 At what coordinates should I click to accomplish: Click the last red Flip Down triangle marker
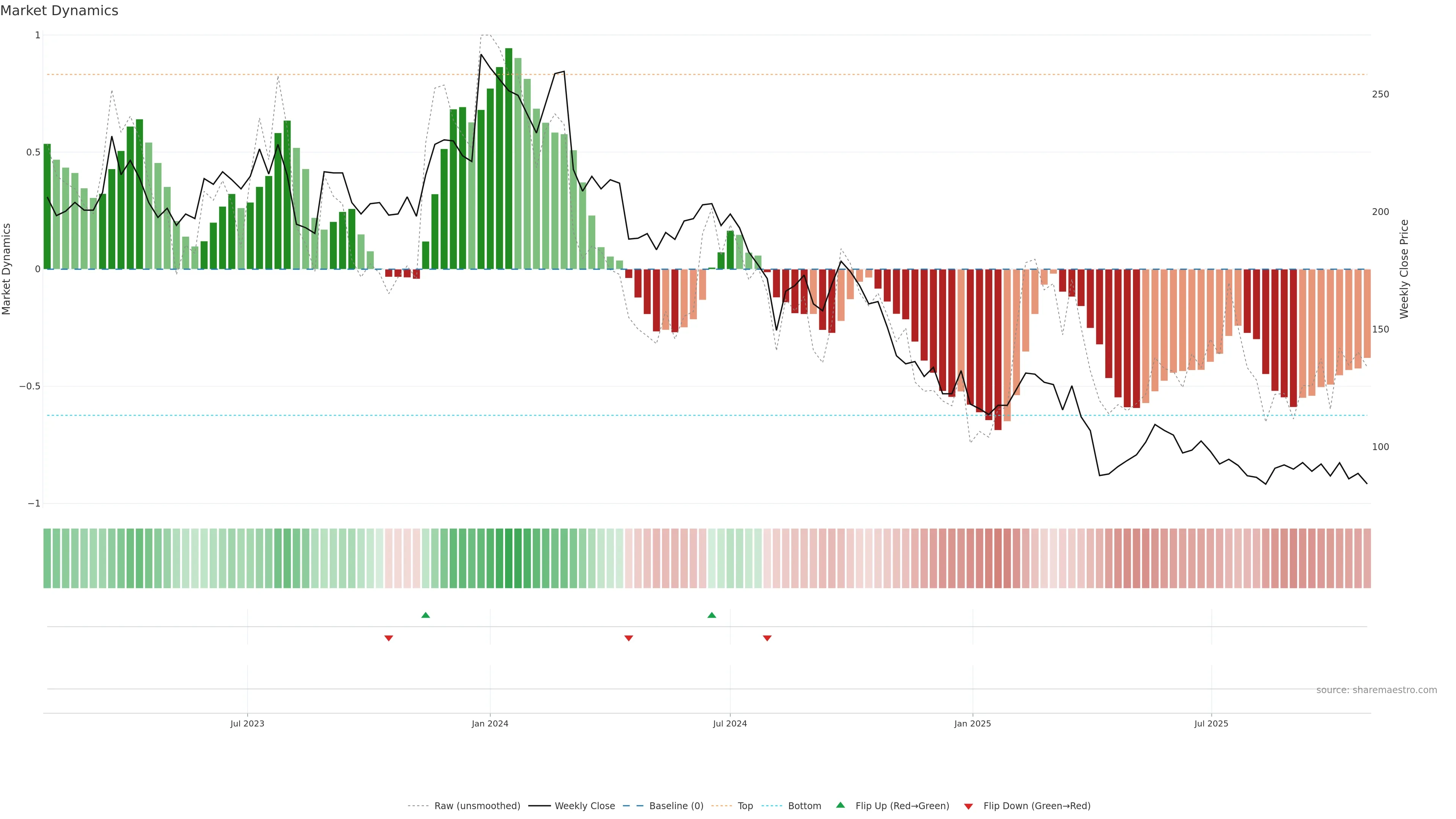click(x=767, y=638)
